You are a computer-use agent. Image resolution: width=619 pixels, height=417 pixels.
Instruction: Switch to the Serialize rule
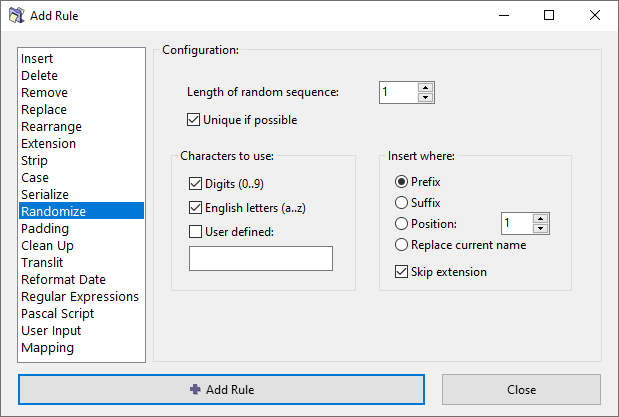tap(45, 195)
